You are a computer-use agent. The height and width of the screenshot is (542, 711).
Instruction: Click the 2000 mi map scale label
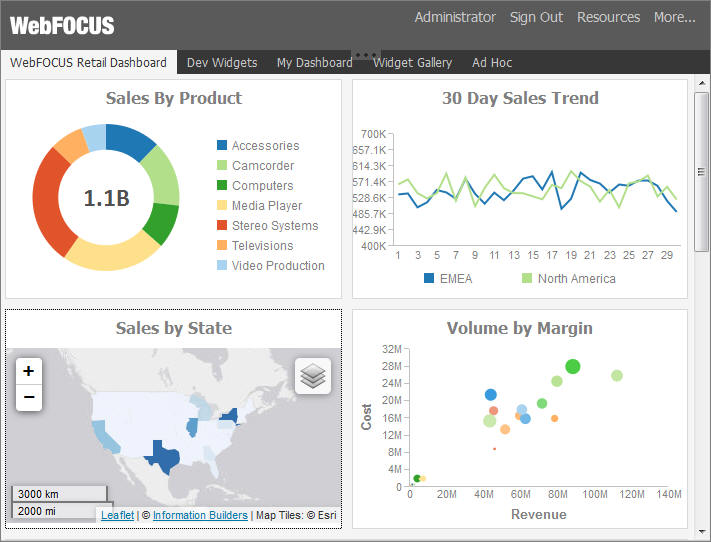pos(37,511)
